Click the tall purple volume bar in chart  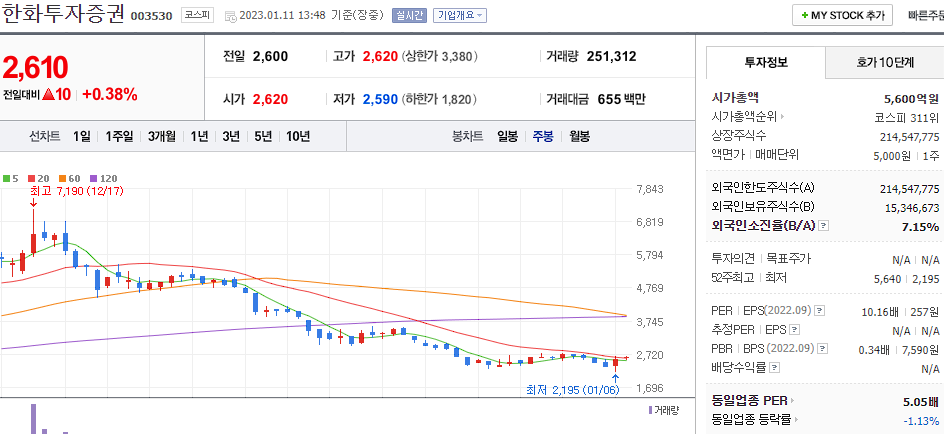[x=34, y=418]
